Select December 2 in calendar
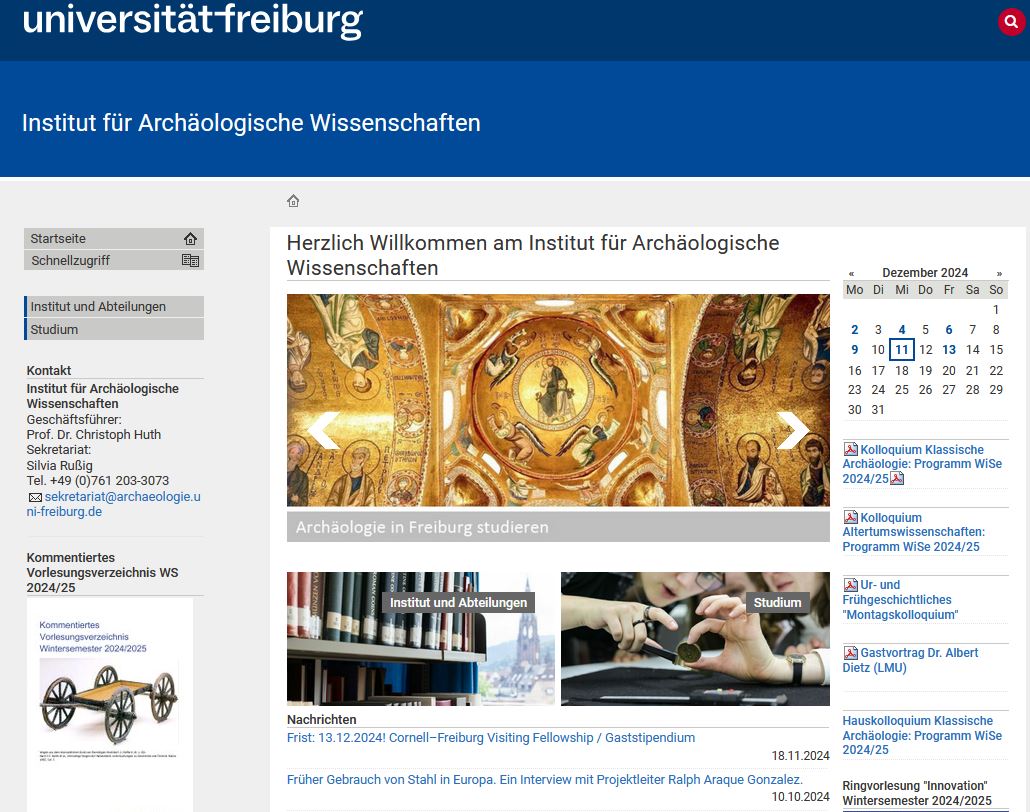 (x=854, y=330)
